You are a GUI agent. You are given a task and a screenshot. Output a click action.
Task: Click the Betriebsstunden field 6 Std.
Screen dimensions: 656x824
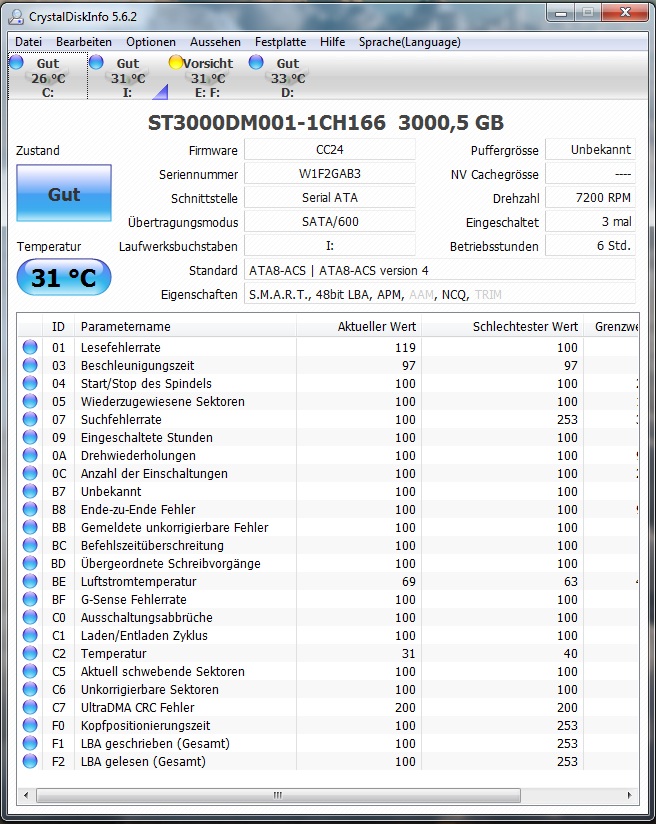click(590, 245)
